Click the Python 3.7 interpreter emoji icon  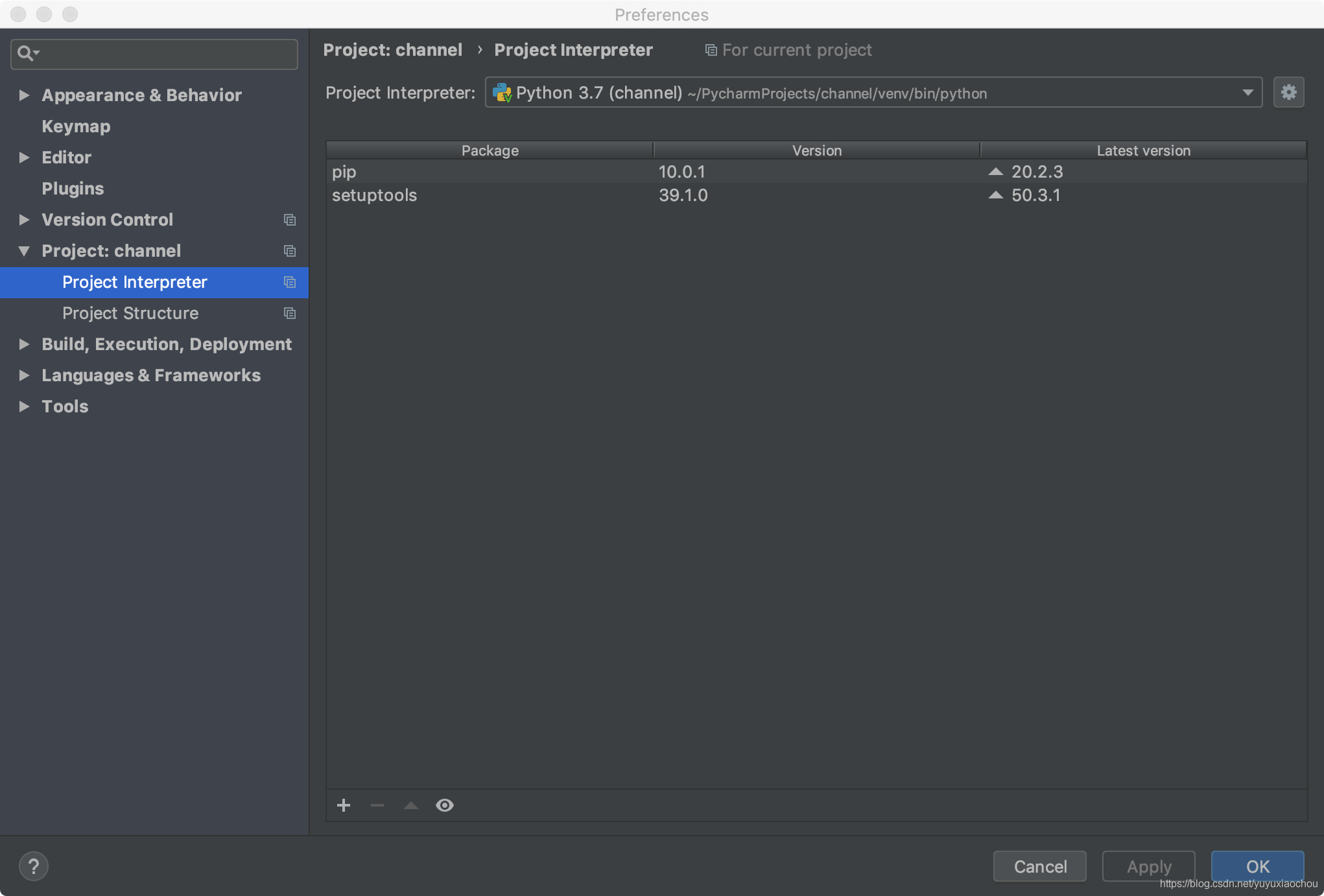tap(501, 92)
